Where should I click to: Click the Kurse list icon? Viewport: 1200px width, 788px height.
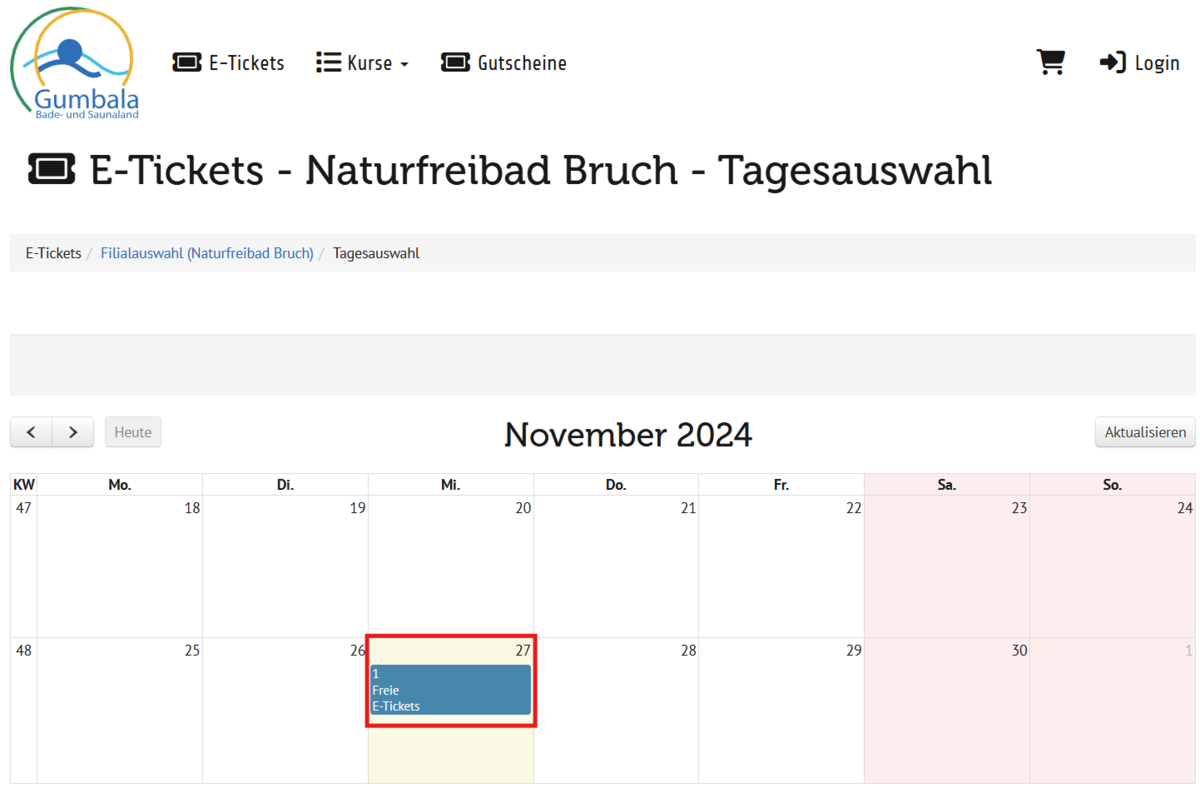point(328,63)
